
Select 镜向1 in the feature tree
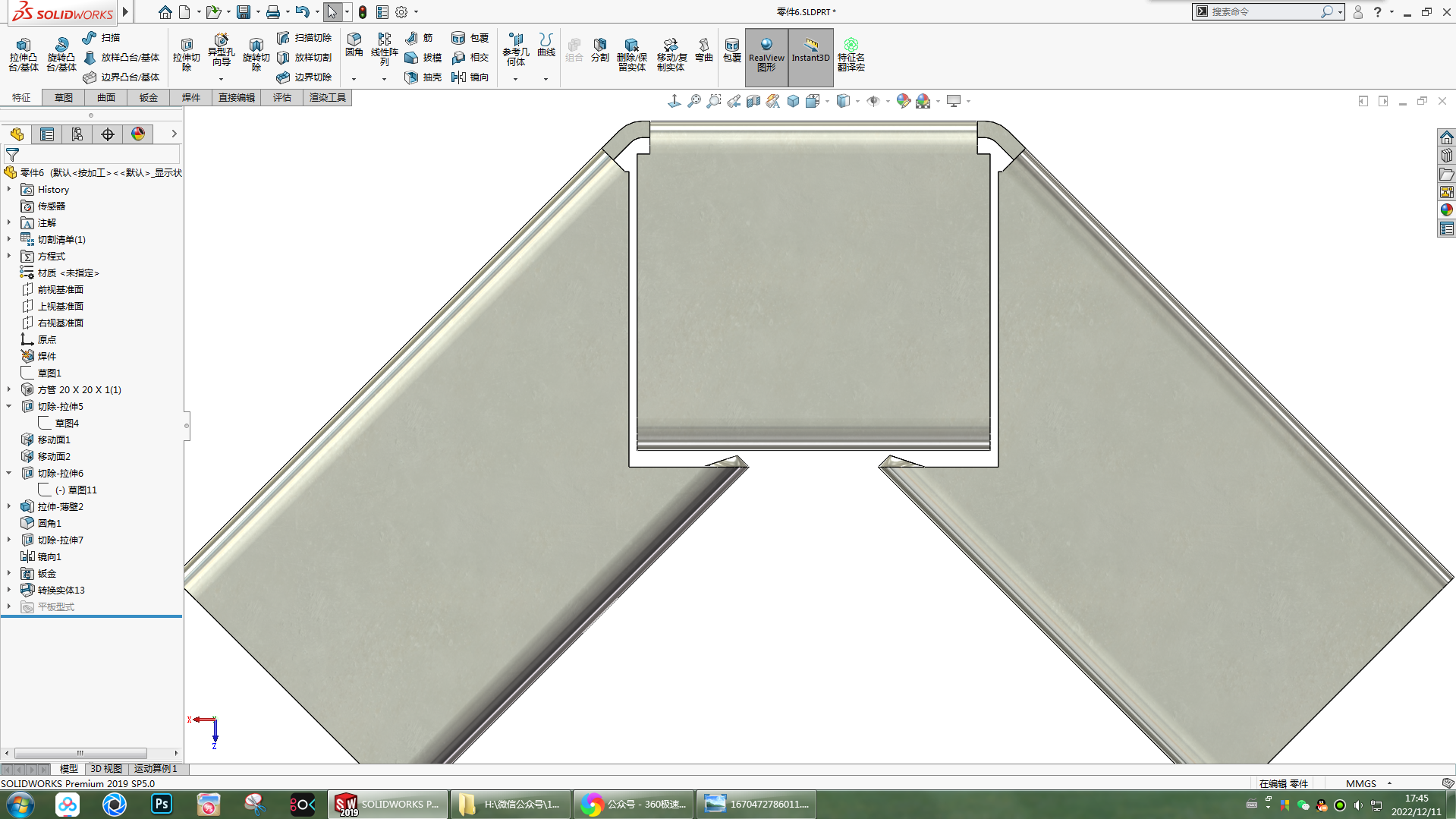(49, 556)
